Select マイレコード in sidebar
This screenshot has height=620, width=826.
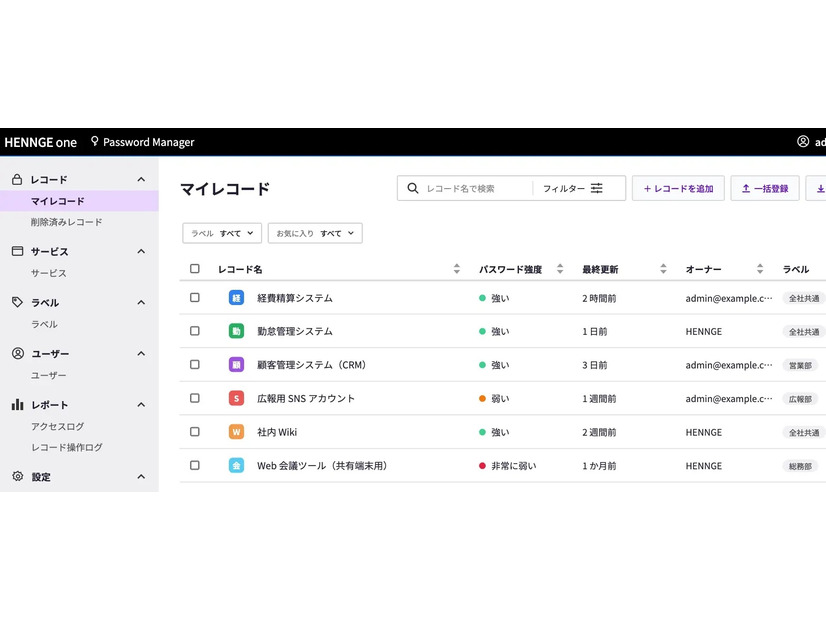point(79,201)
